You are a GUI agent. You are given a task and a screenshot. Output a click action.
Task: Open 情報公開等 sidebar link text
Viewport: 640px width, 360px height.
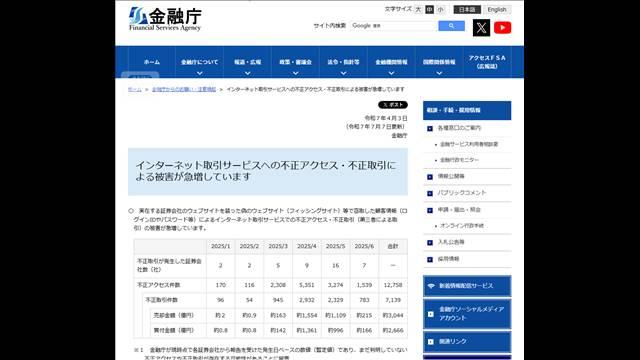tap(451, 176)
